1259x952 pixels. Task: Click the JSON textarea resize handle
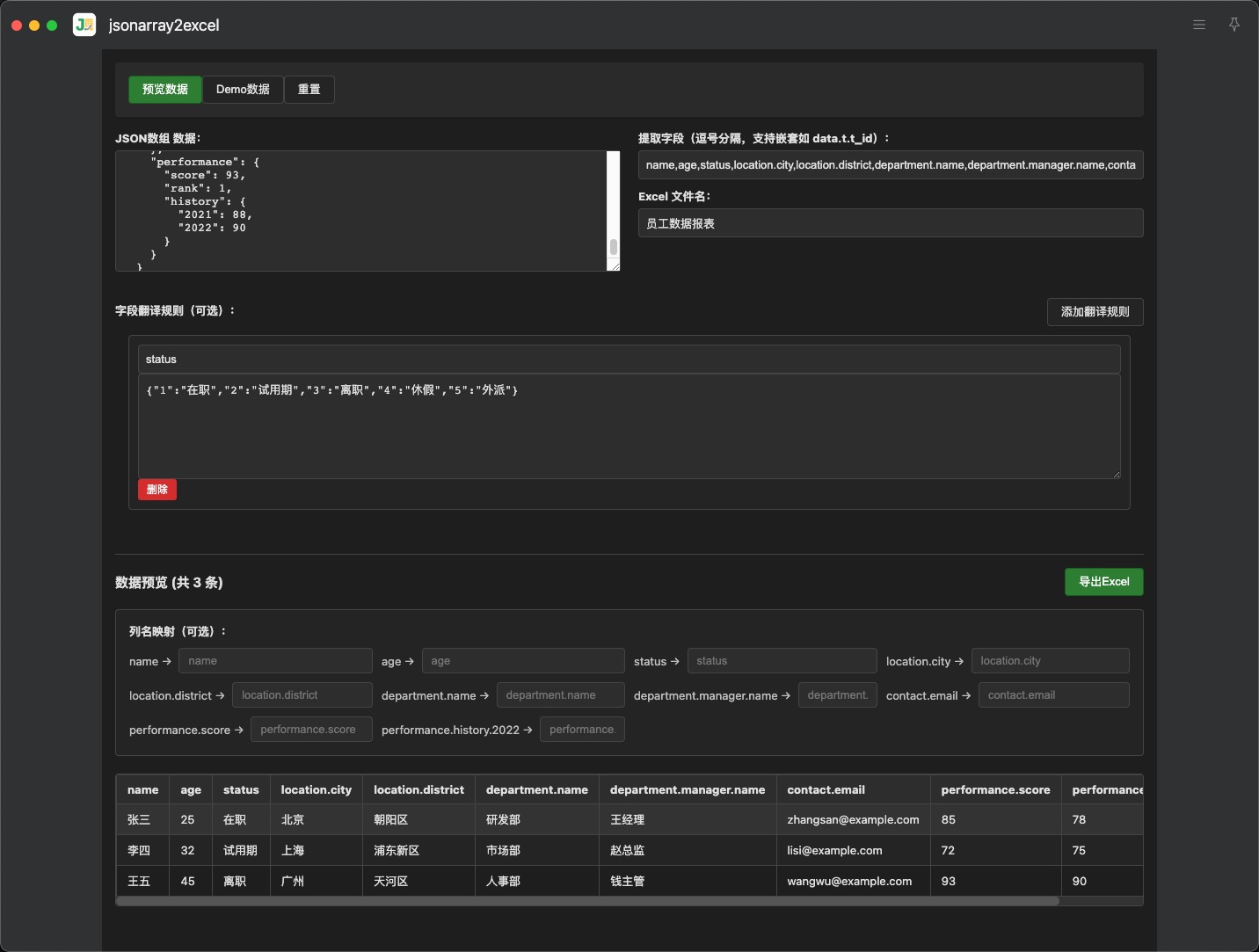(x=615, y=265)
